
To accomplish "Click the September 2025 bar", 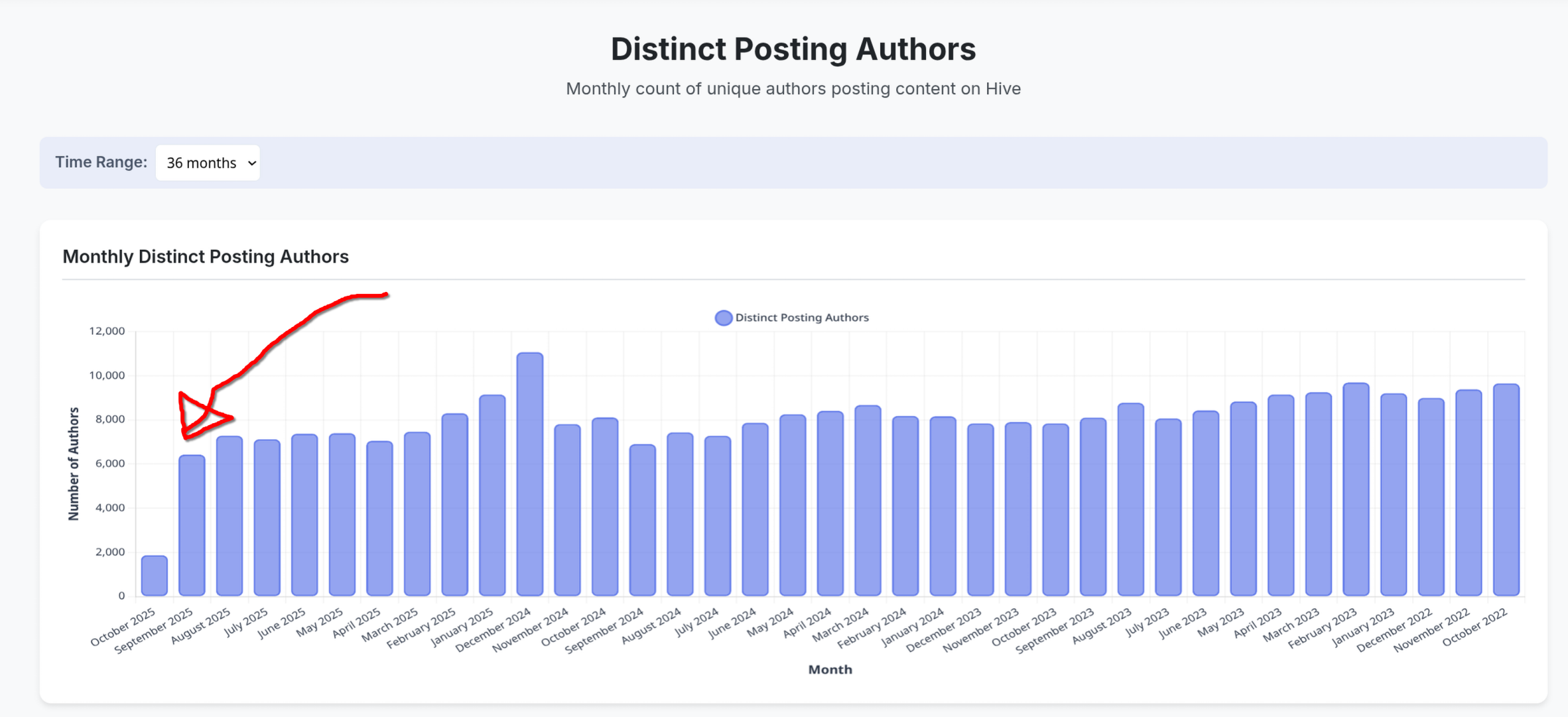I will tap(192, 525).
